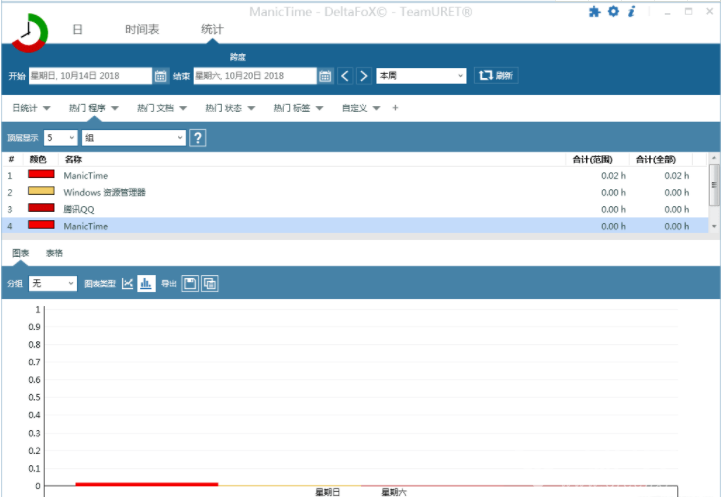Image resolution: width=722 pixels, height=497 pixels.
Task: Click yellow swatch for Windows 资源管理器
Action: pyautogui.click(x=41, y=191)
